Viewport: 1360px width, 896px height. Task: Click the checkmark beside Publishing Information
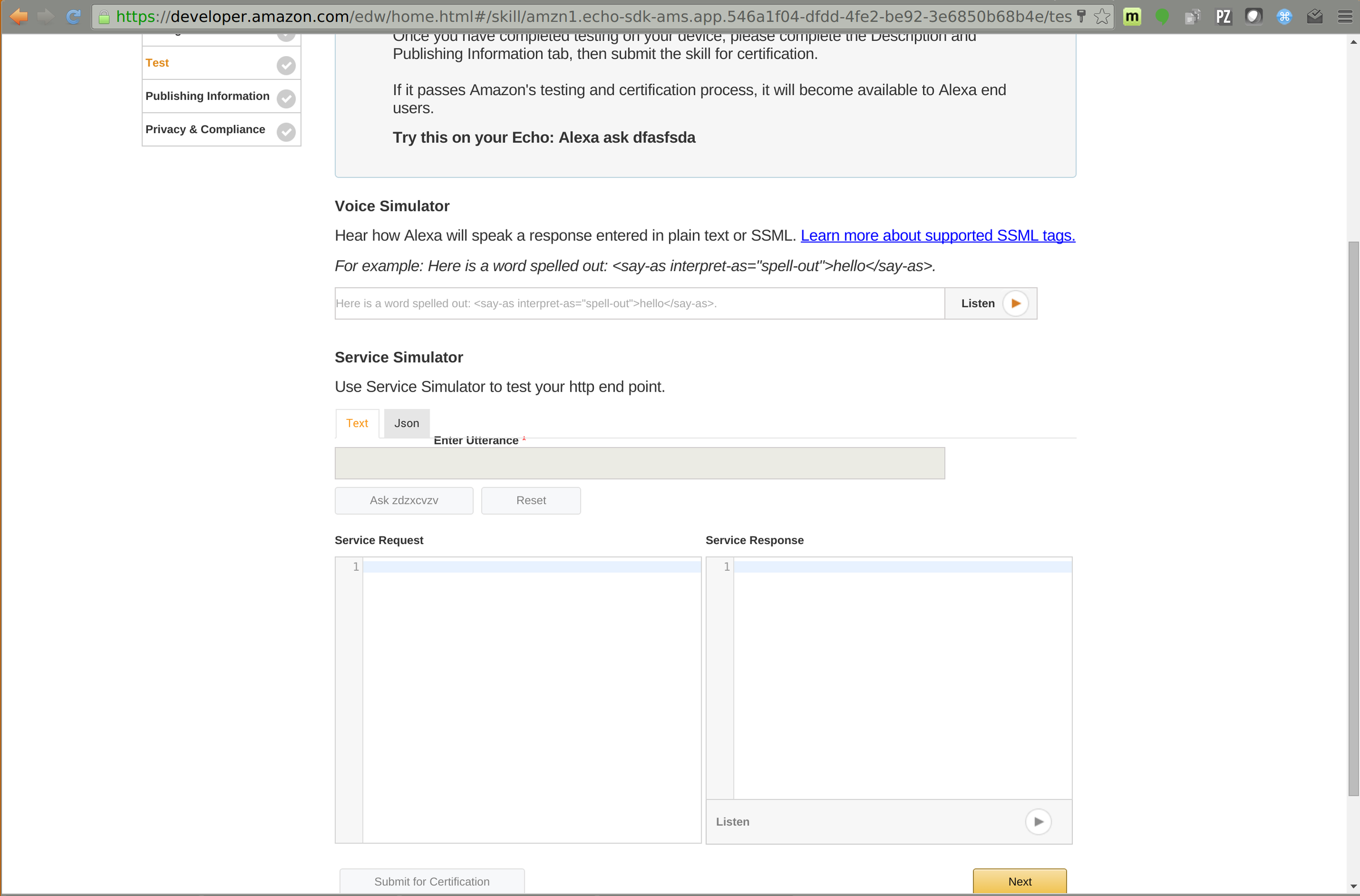(286, 98)
